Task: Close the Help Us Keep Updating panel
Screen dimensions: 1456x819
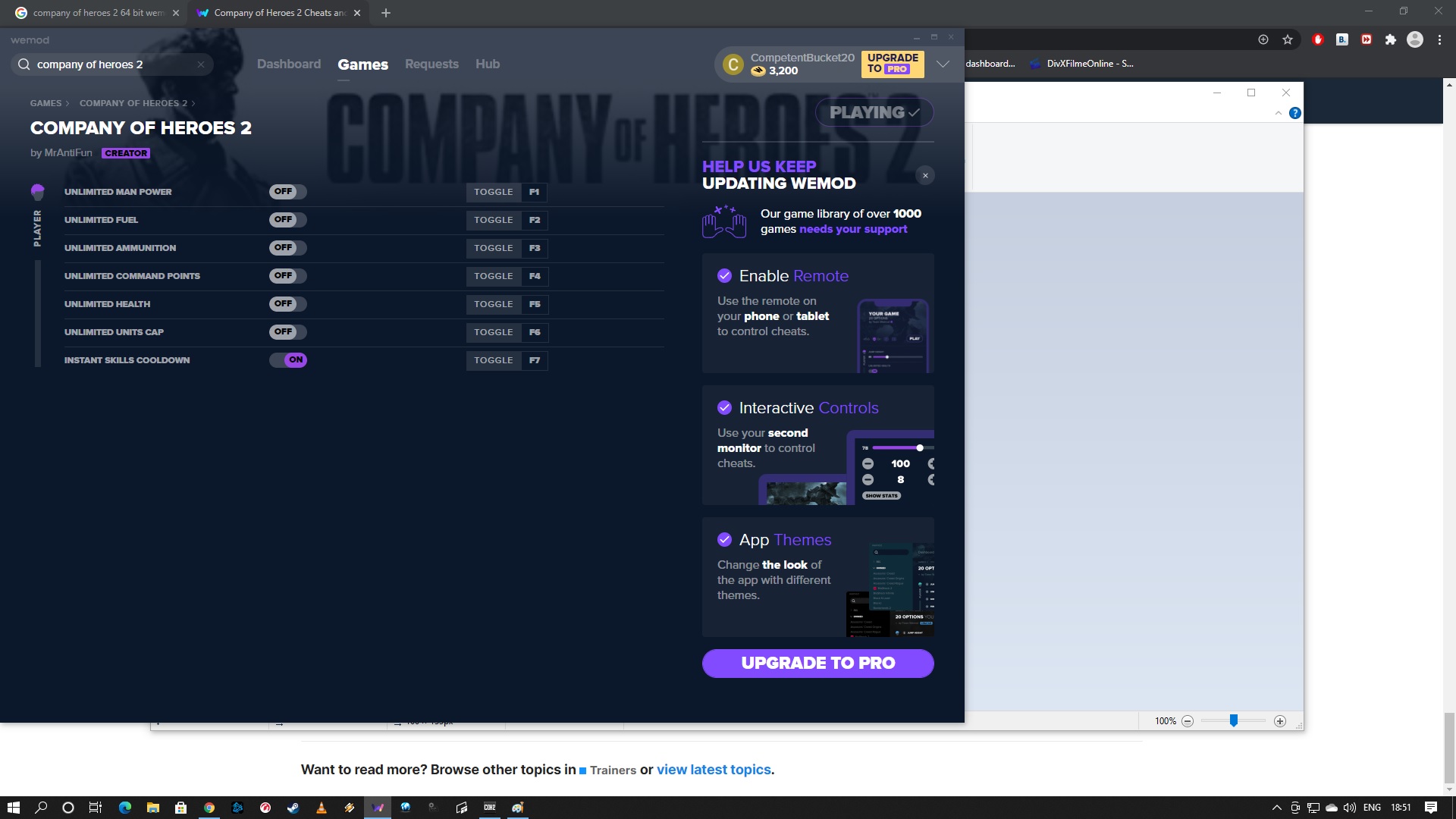Action: [x=924, y=175]
